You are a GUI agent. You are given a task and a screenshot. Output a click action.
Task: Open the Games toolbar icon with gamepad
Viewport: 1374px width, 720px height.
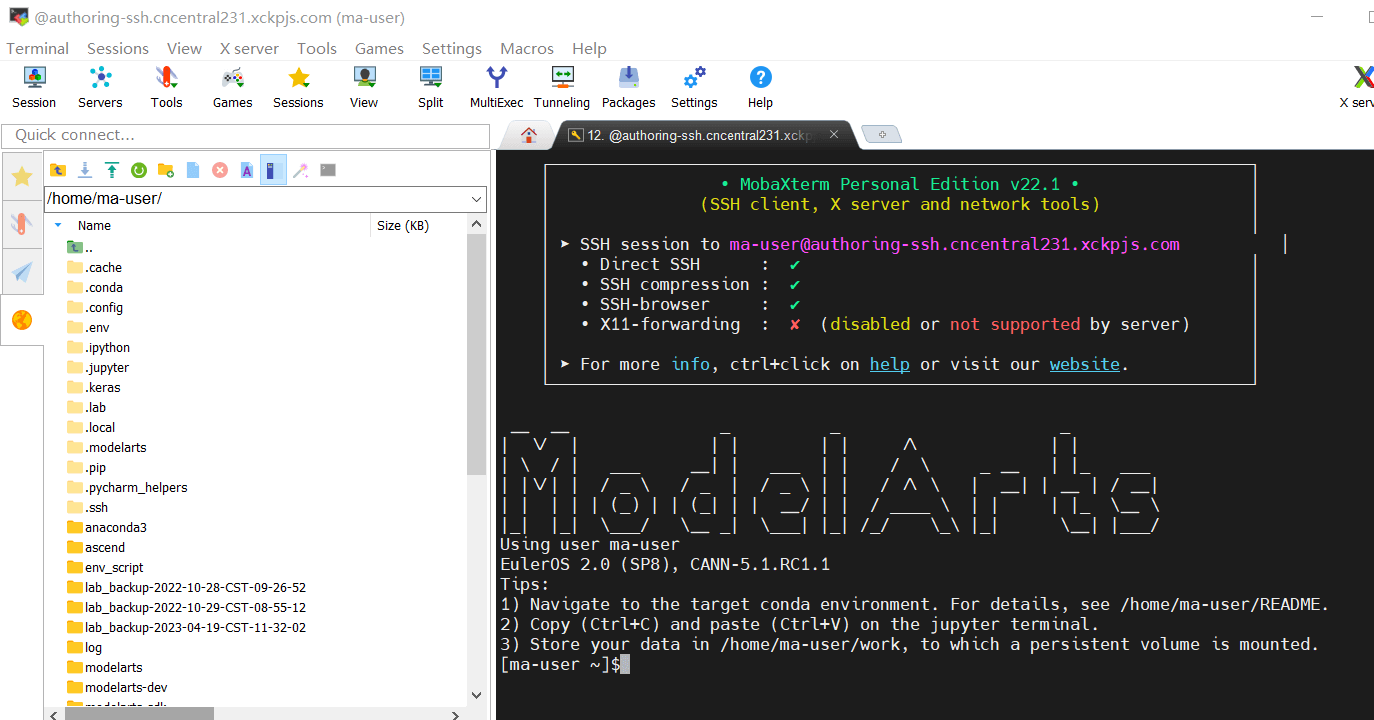click(x=232, y=87)
